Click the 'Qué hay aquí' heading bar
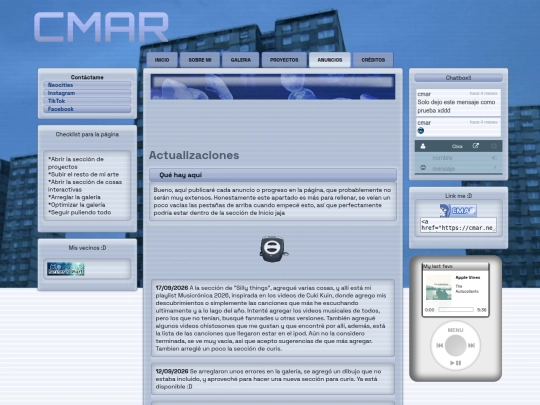 [273, 175]
